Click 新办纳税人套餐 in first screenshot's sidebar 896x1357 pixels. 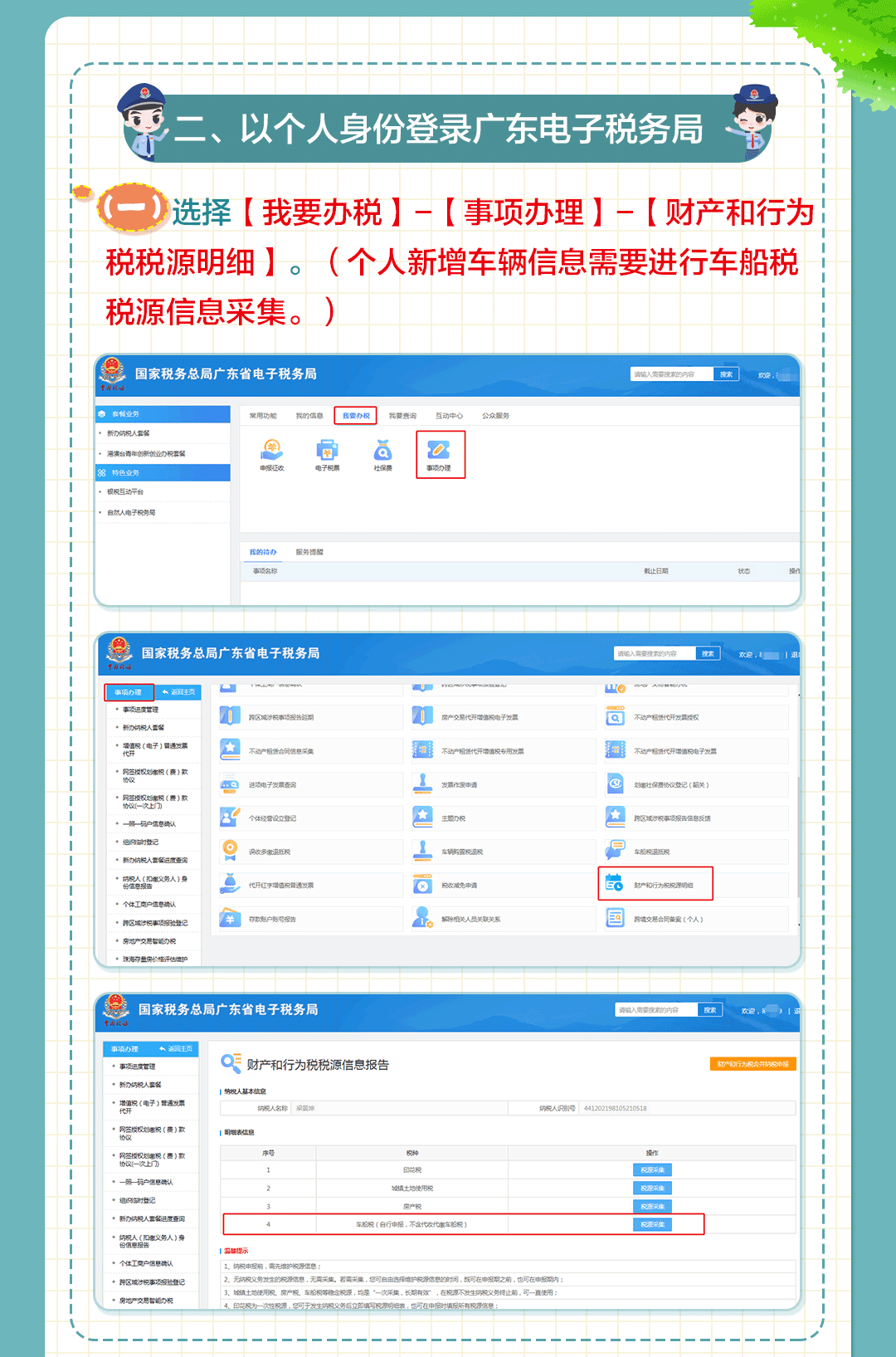pyautogui.click(x=129, y=433)
